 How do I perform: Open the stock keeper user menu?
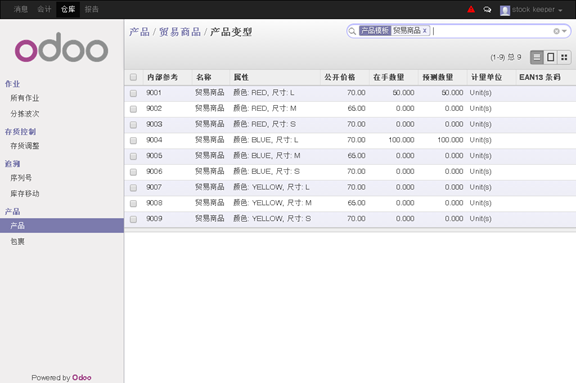pos(537,10)
